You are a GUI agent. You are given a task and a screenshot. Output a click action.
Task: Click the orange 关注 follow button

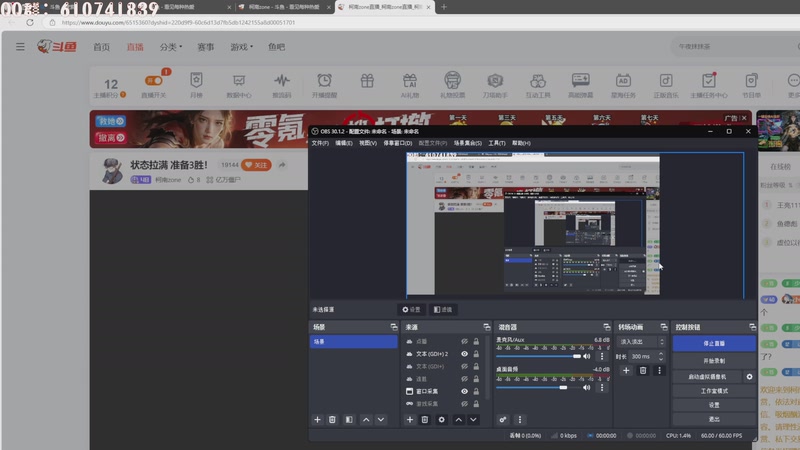256,165
